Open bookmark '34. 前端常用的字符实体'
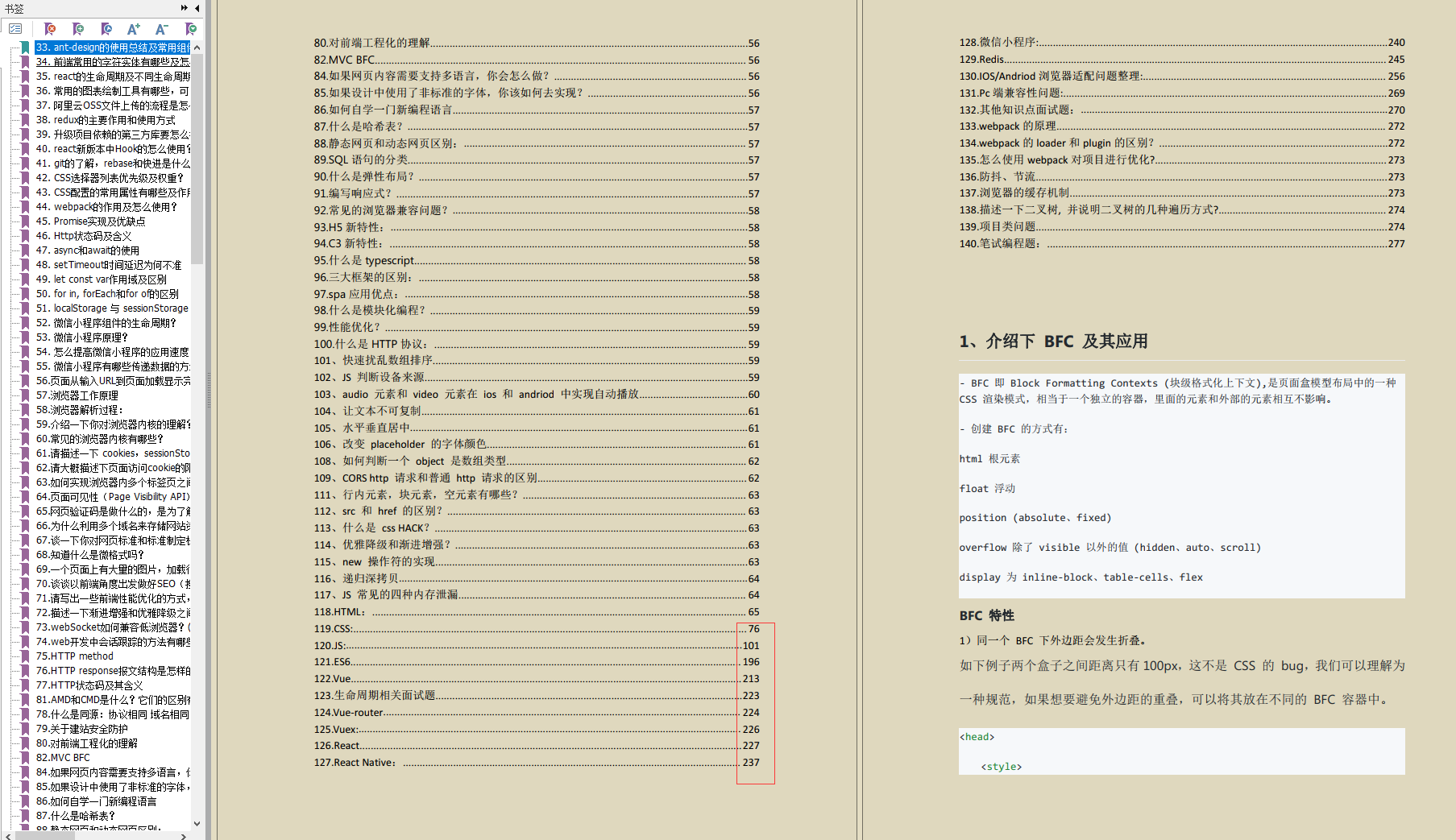Screen dimensions: 1456x840 tap(113, 62)
